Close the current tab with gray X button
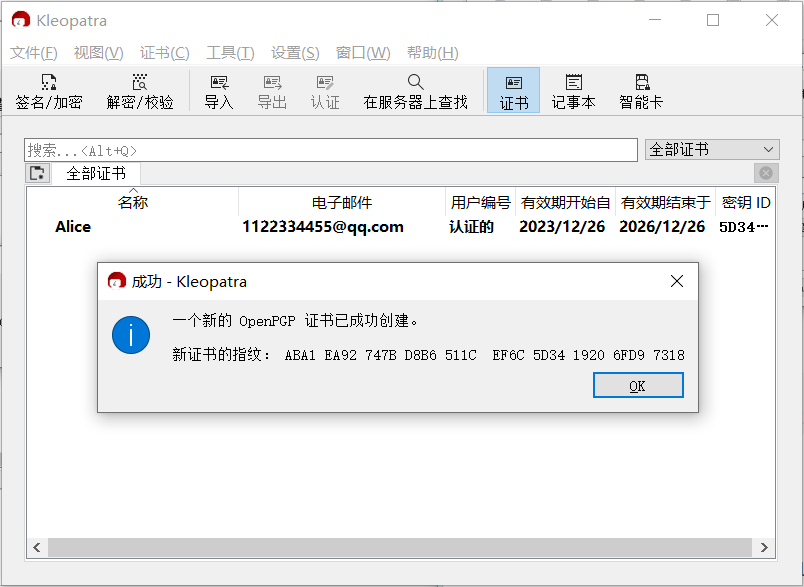Image resolution: width=804 pixels, height=587 pixels. [x=766, y=173]
